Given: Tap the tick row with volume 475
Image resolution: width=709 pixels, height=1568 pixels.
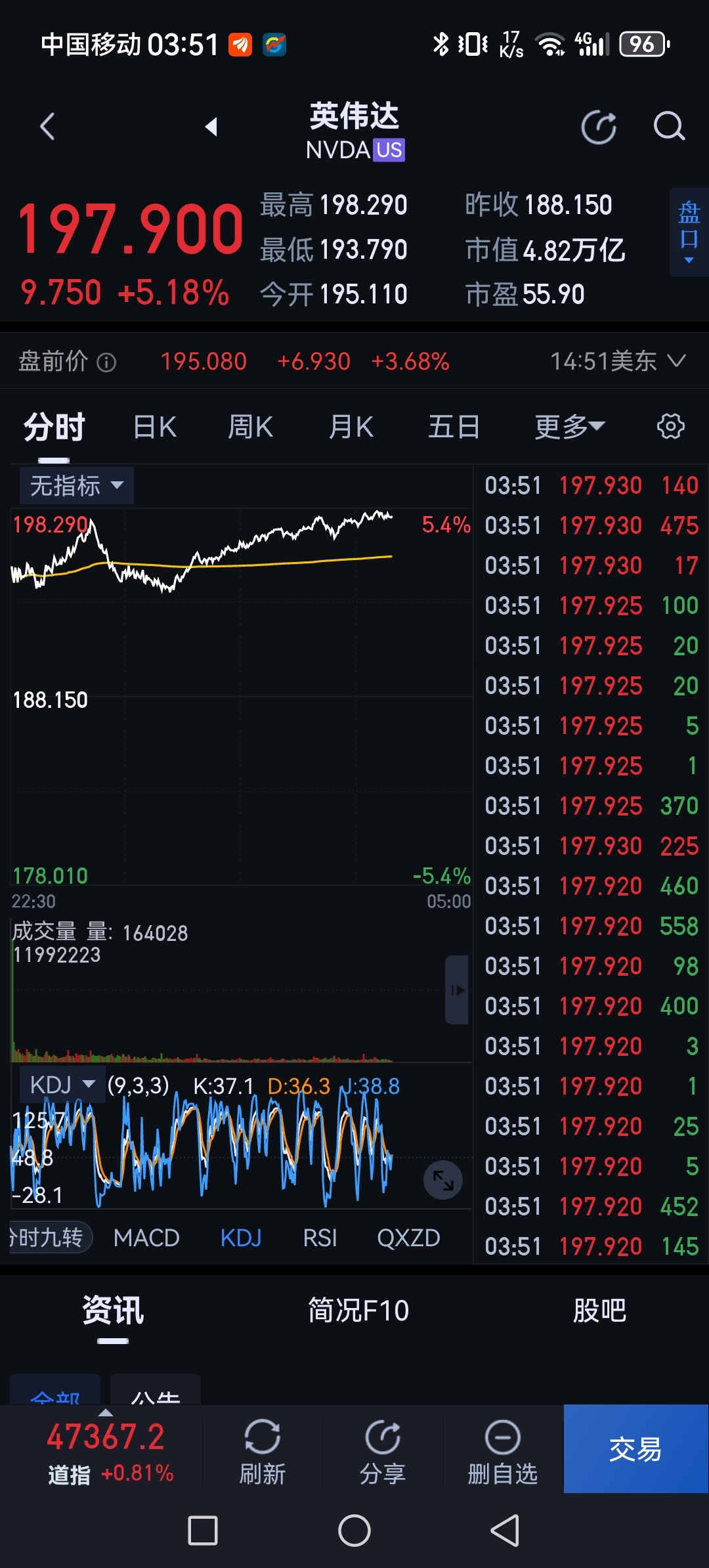Looking at the screenshot, I should [591, 525].
